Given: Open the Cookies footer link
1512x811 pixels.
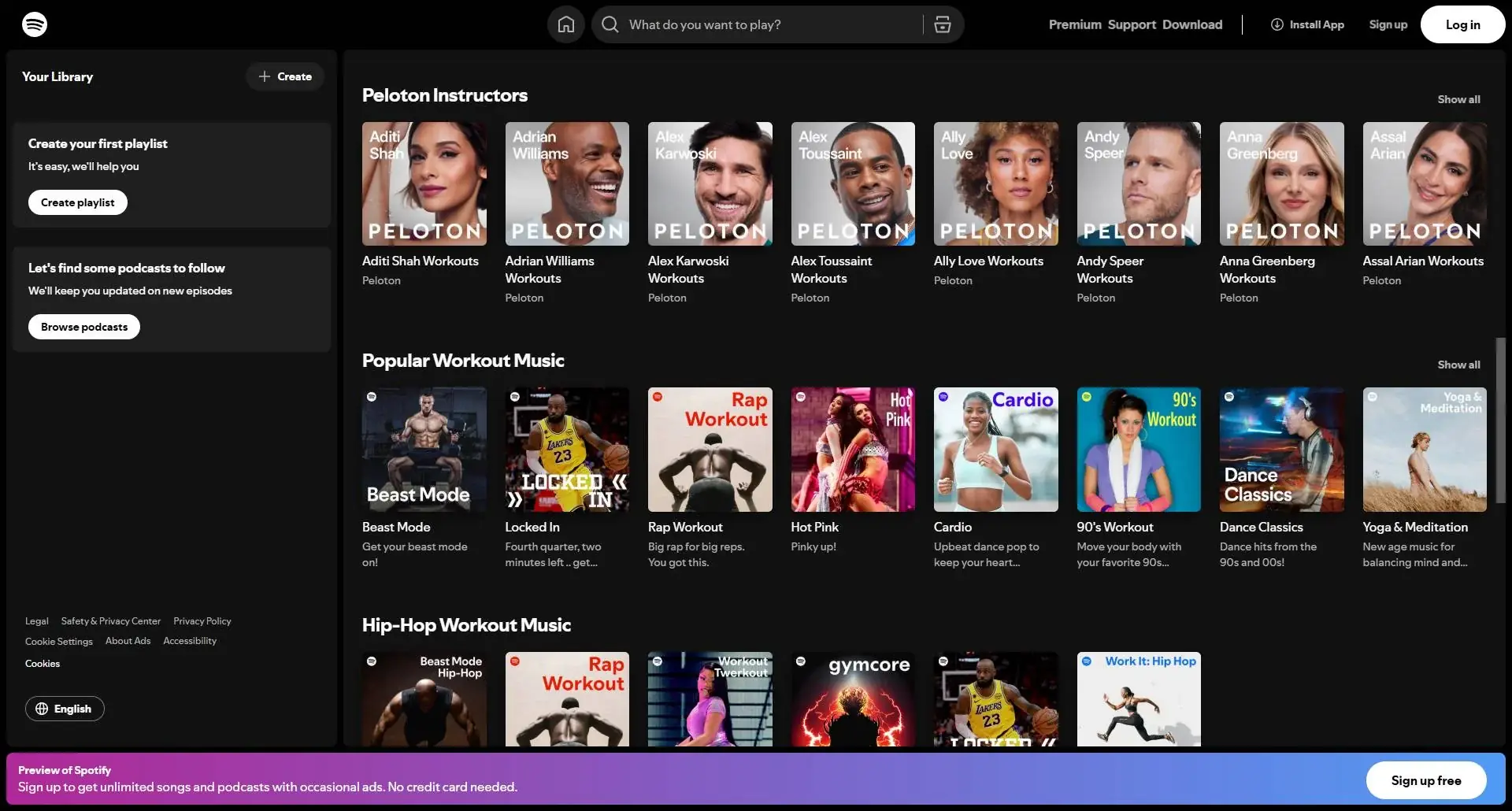Looking at the screenshot, I should pos(43,664).
